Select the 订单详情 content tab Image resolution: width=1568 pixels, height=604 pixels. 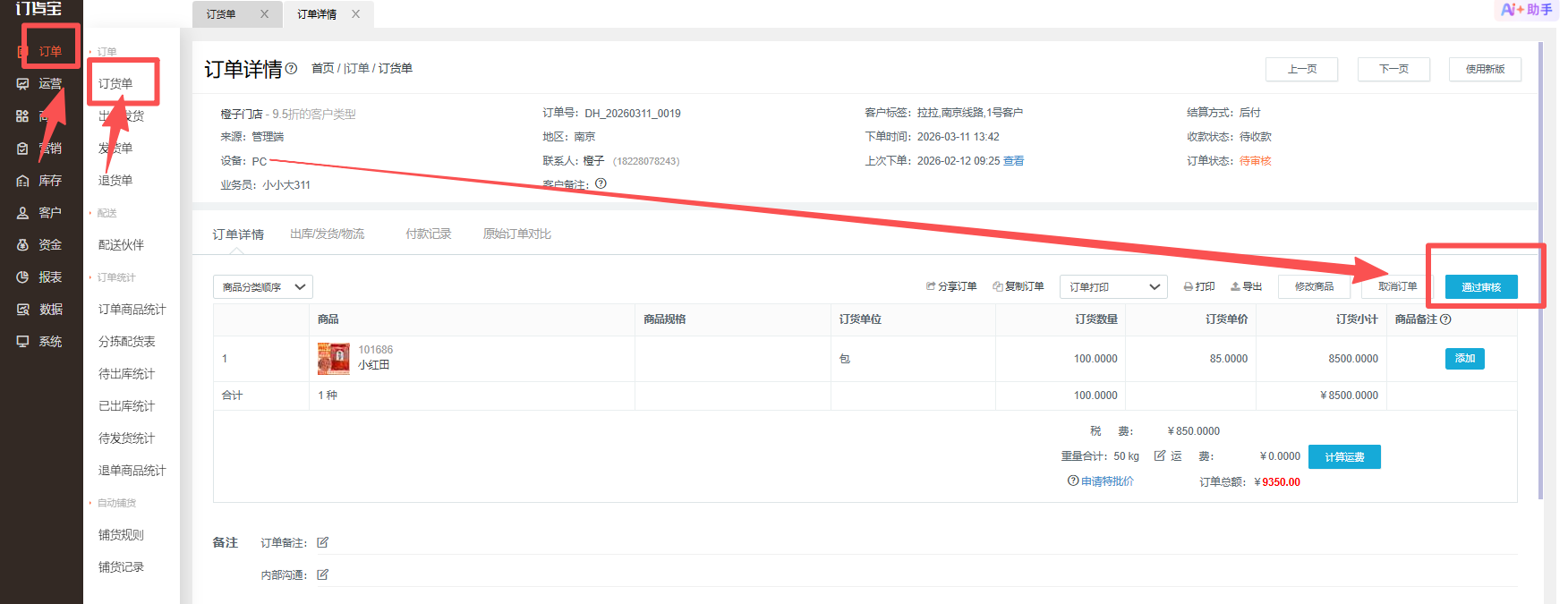[238, 234]
